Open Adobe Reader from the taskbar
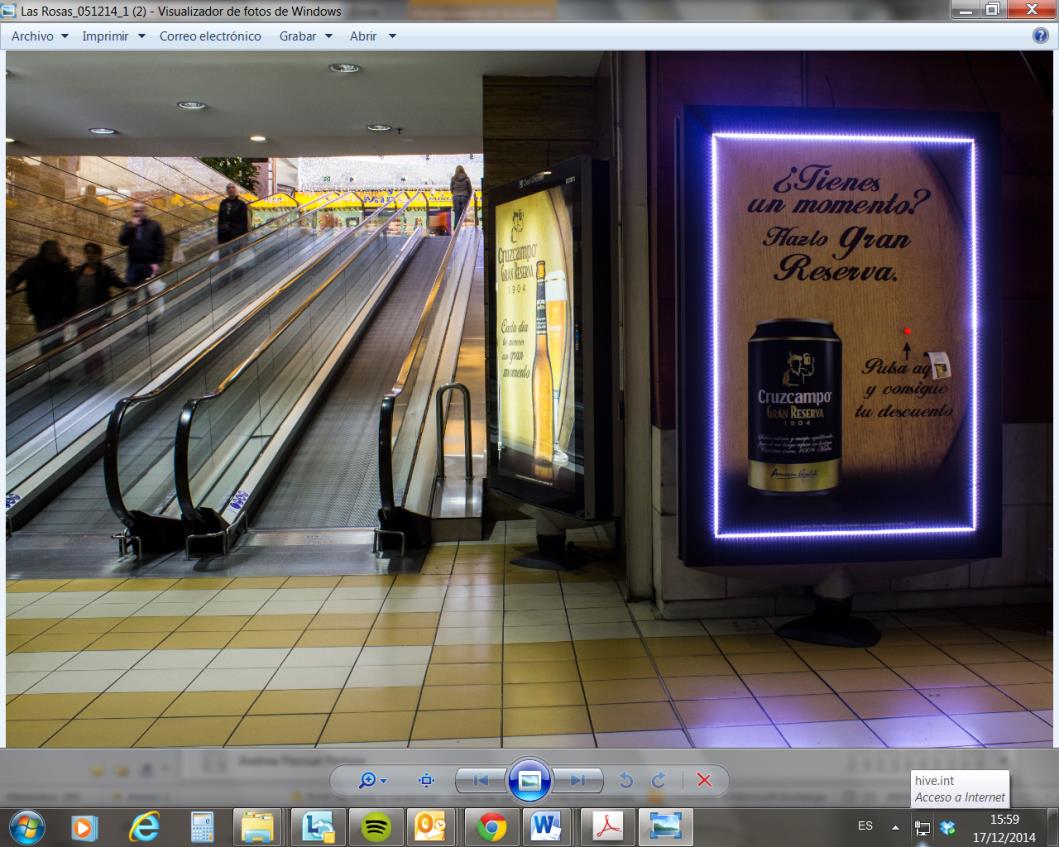This screenshot has width=1059, height=847. [607, 827]
